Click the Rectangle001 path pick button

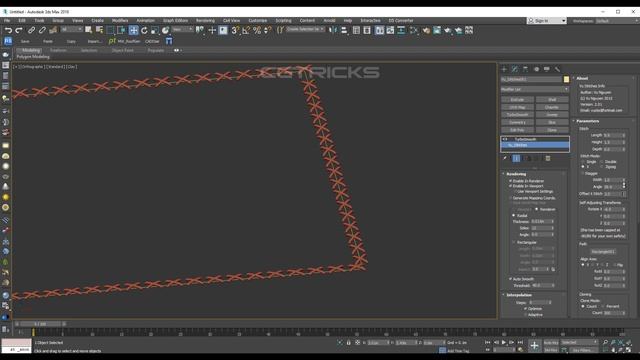[603, 252]
